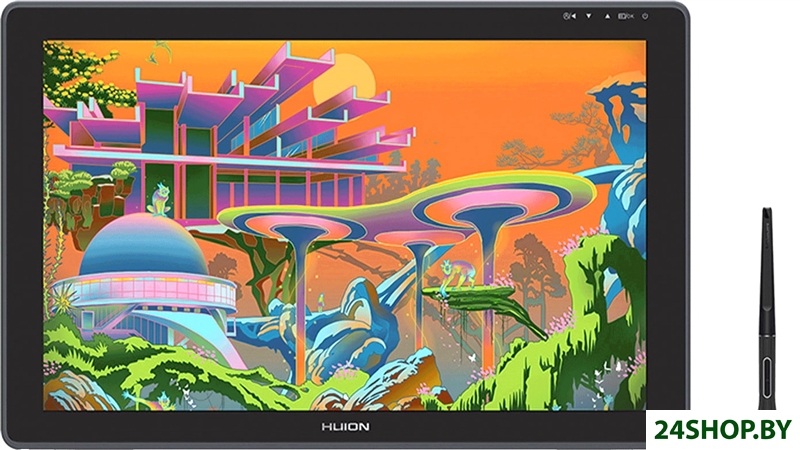Click the HUION logo on the bottom bezel
Screen dimensions: 800x450
[x=345, y=427]
